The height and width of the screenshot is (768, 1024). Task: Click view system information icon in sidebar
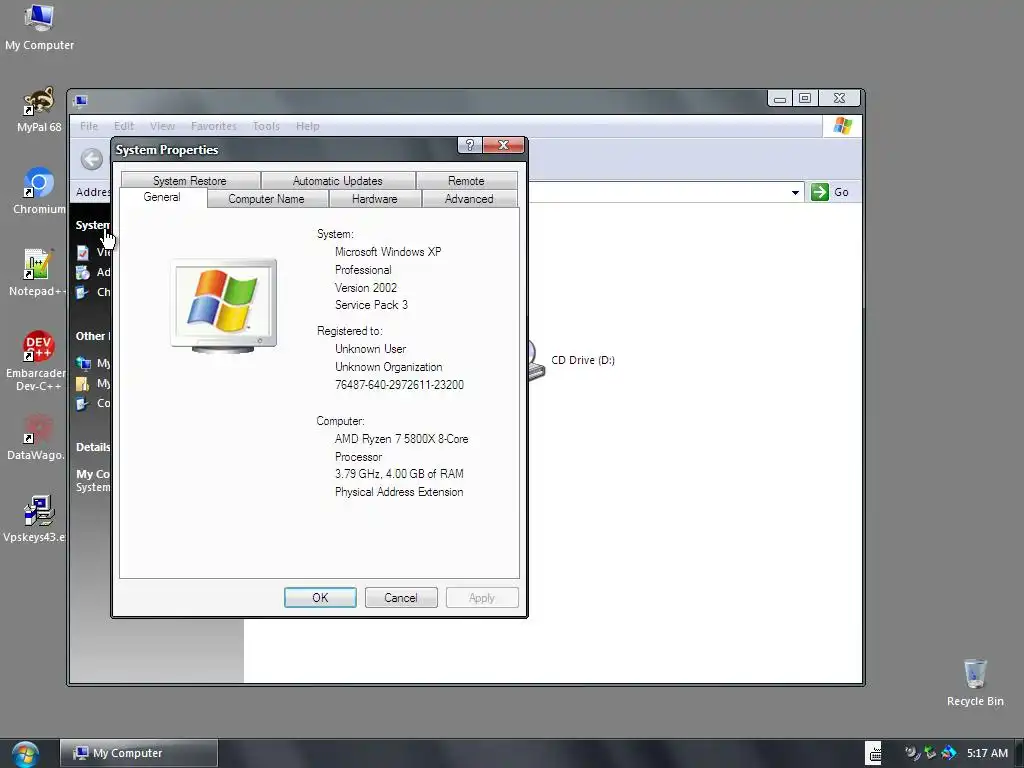(x=83, y=252)
